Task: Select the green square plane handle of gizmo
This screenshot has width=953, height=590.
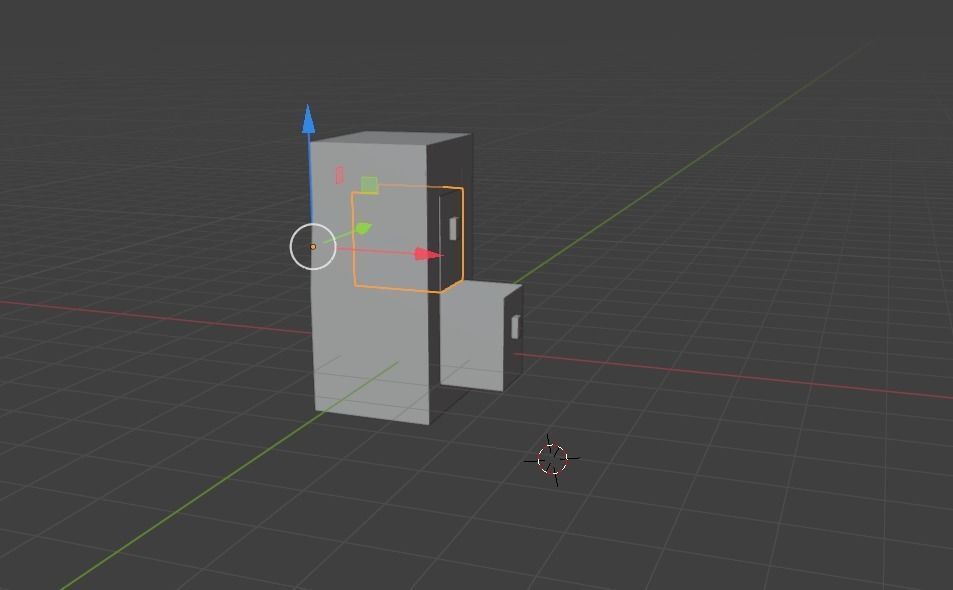Action: click(x=369, y=185)
